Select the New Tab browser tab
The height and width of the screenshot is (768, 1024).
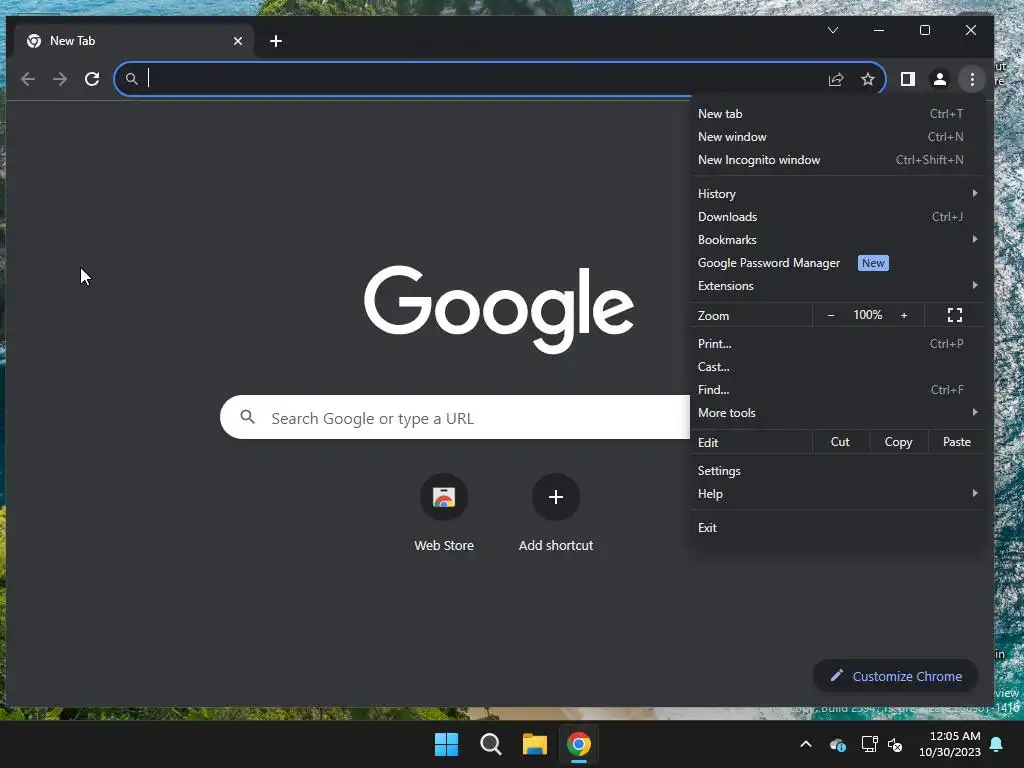point(134,41)
